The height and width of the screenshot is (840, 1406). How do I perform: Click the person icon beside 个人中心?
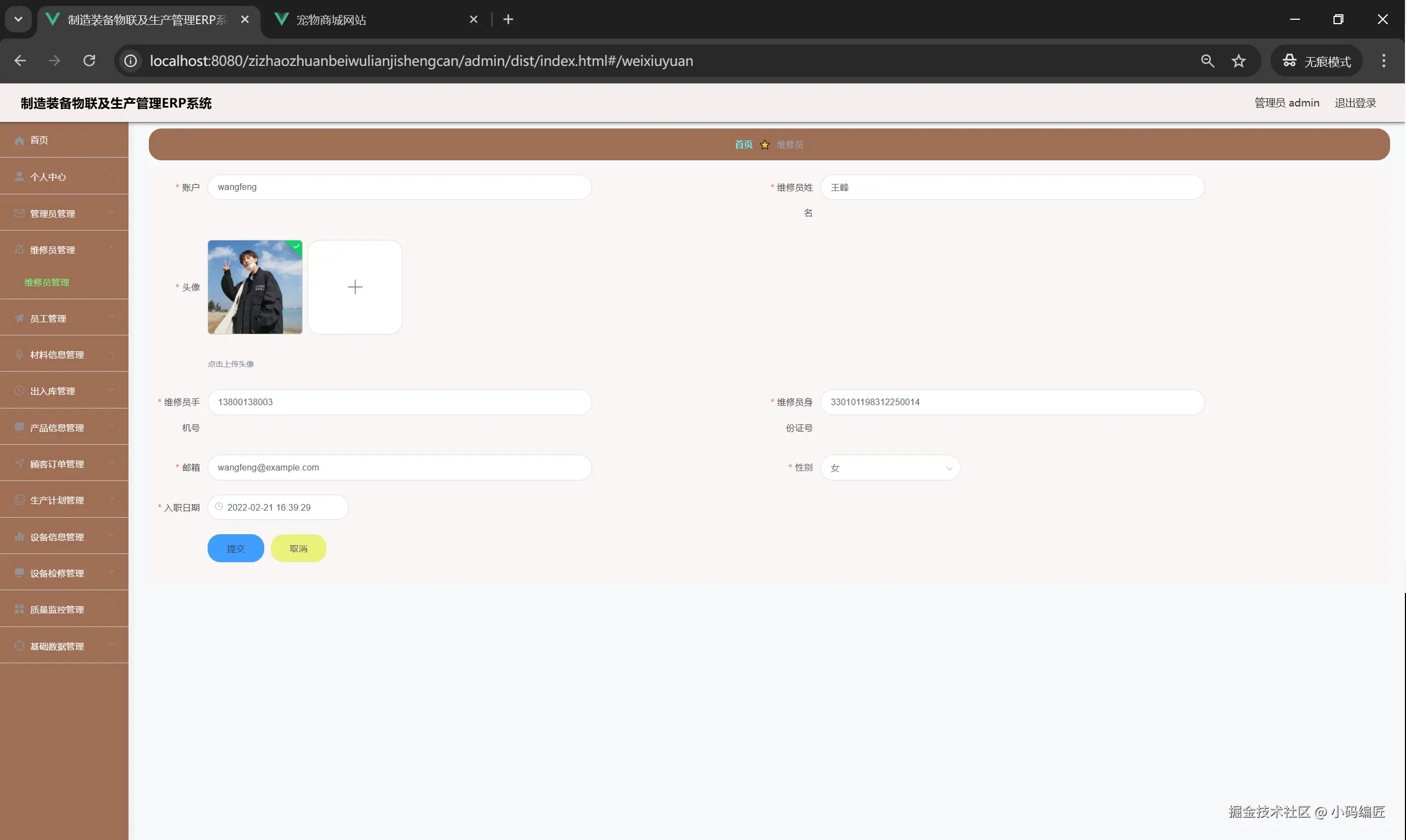point(19,177)
